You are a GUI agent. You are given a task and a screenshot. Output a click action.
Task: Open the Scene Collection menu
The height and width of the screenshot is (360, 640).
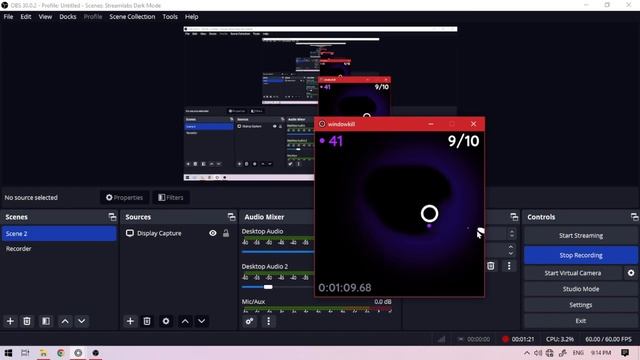(x=132, y=17)
